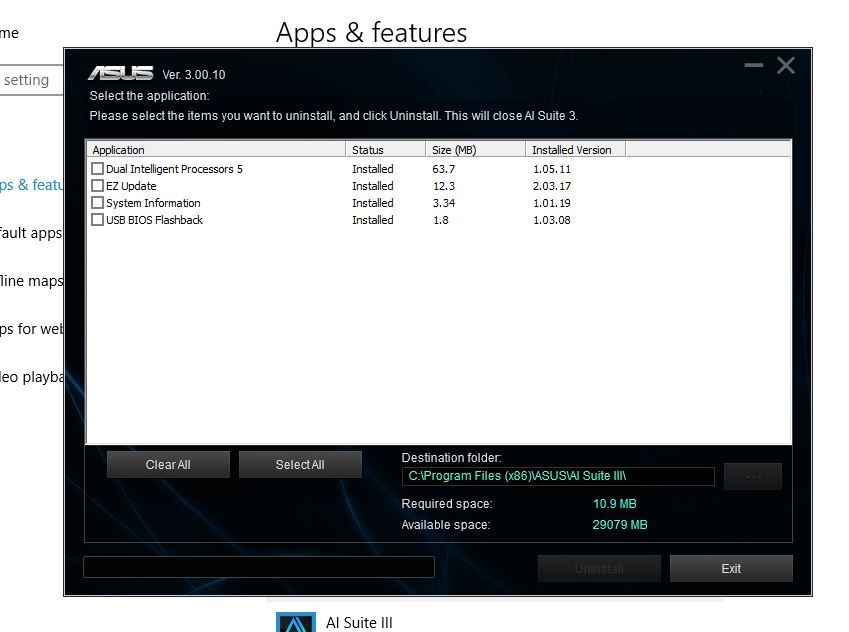Screen dimensions: 849x632
Task: Open the destination folder browse button
Action: pos(753,477)
